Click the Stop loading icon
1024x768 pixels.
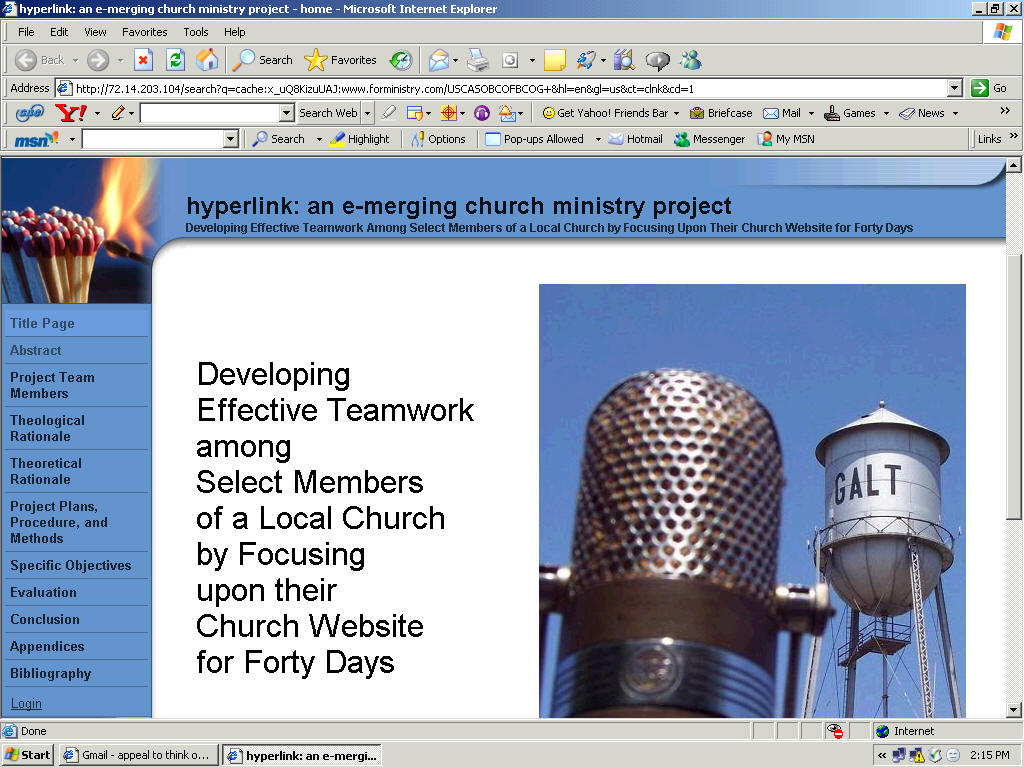[x=143, y=60]
